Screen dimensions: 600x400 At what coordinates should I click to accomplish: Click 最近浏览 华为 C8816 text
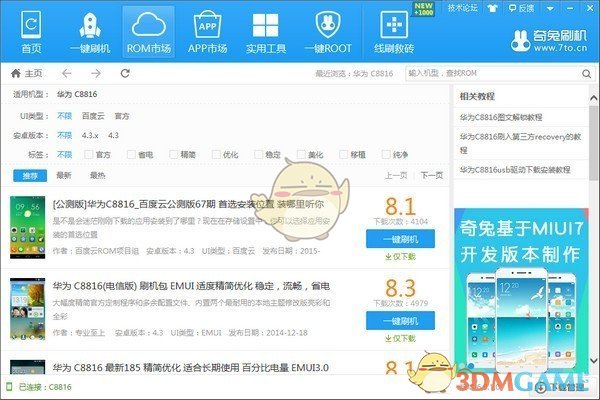tap(354, 73)
